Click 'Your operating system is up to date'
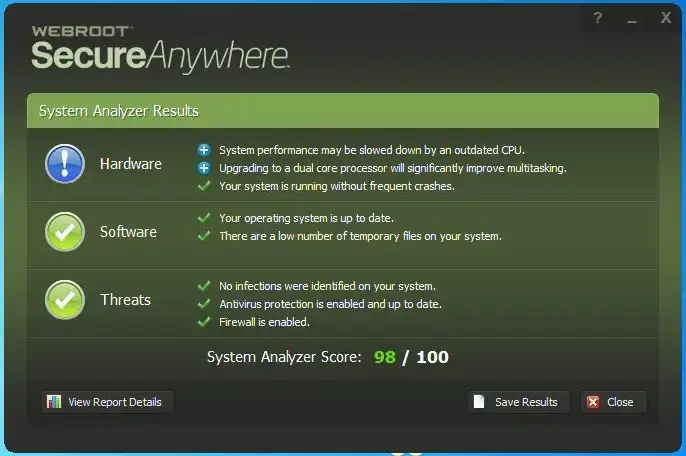This screenshot has width=686, height=456. [306, 218]
